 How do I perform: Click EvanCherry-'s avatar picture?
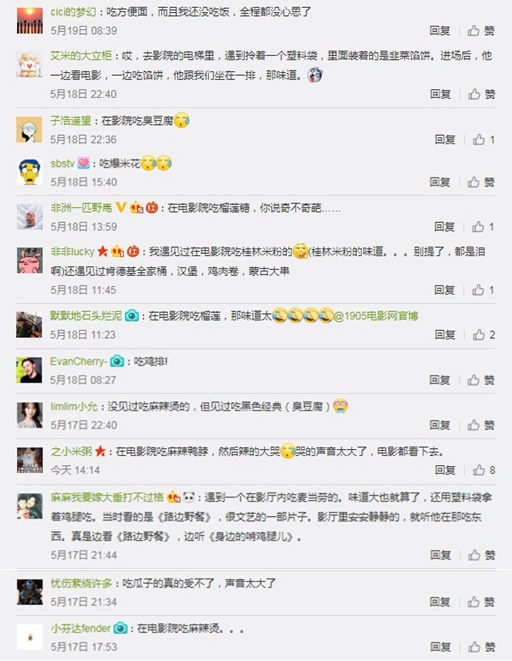[x=29, y=370]
